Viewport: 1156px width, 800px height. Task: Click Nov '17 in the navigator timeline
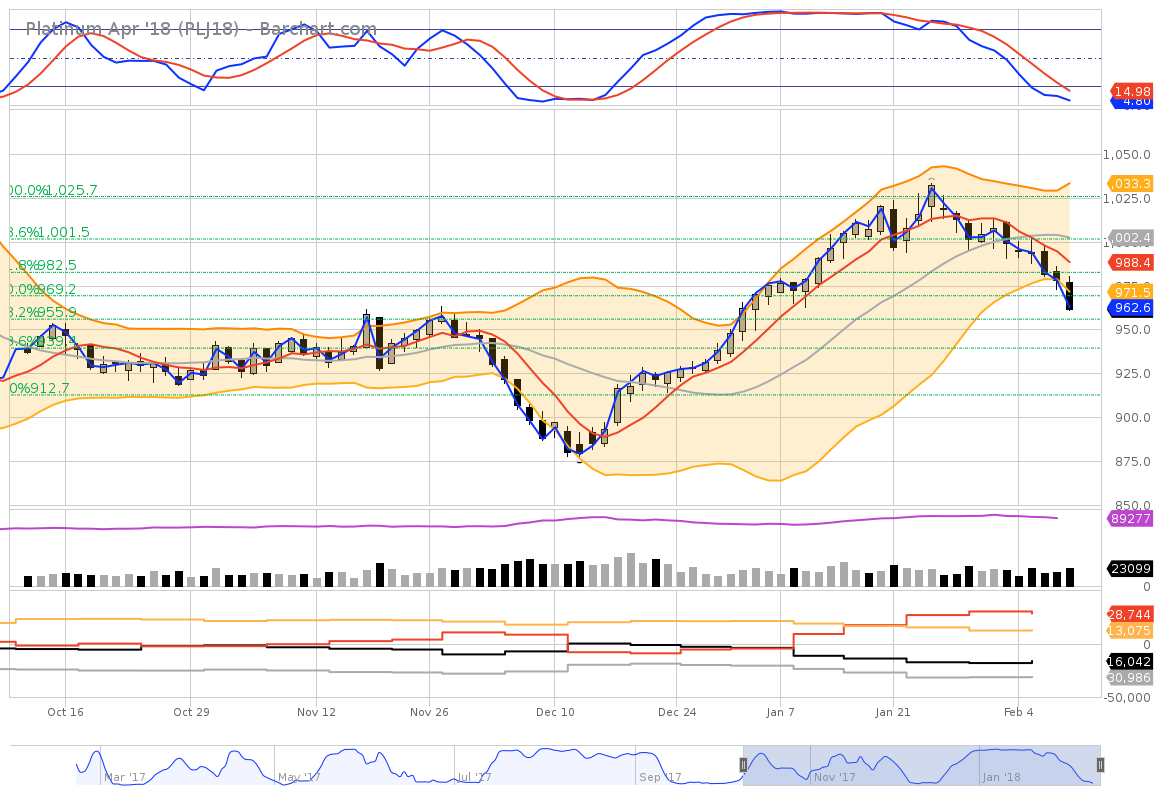click(x=835, y=777)
